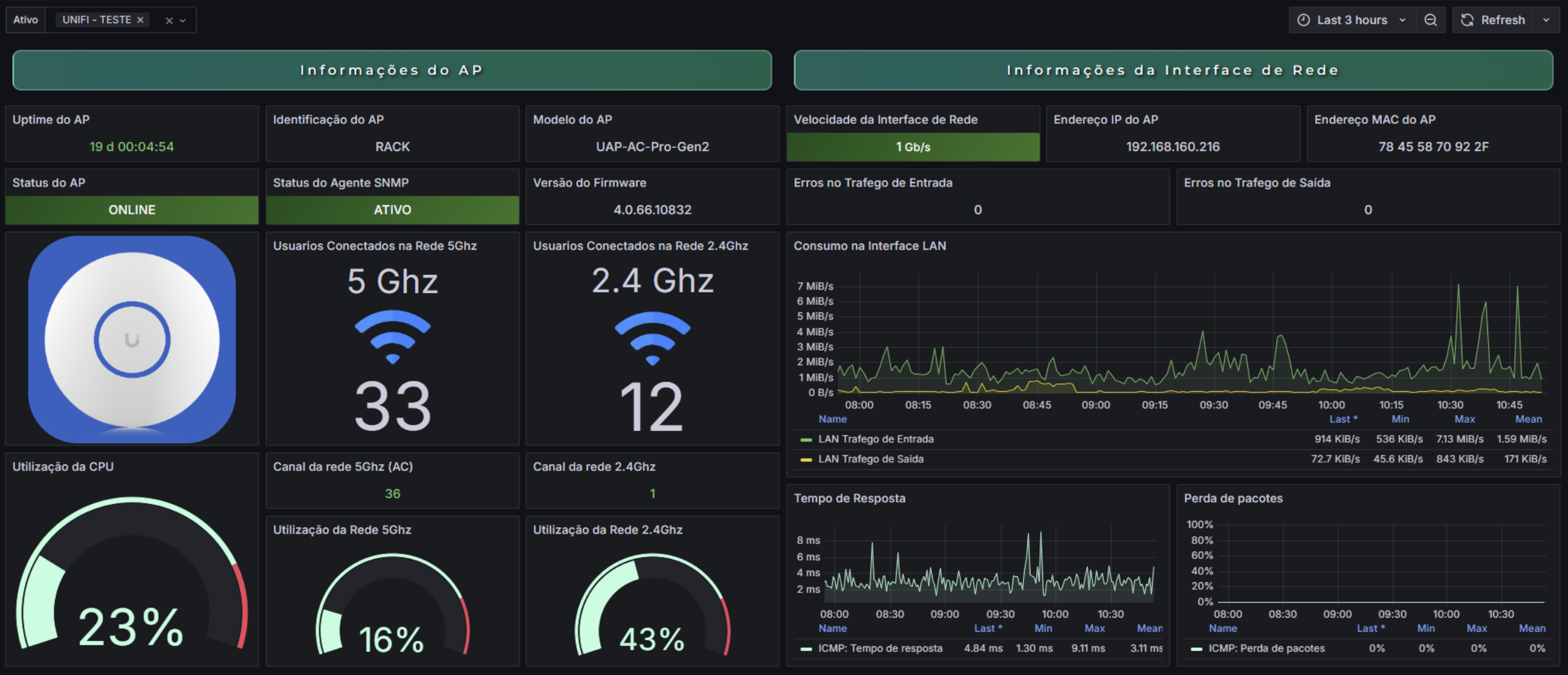1568x675 pixels.
Task: Sort Perda de pacotes legend by Mean
Action: pos(1532,629)
